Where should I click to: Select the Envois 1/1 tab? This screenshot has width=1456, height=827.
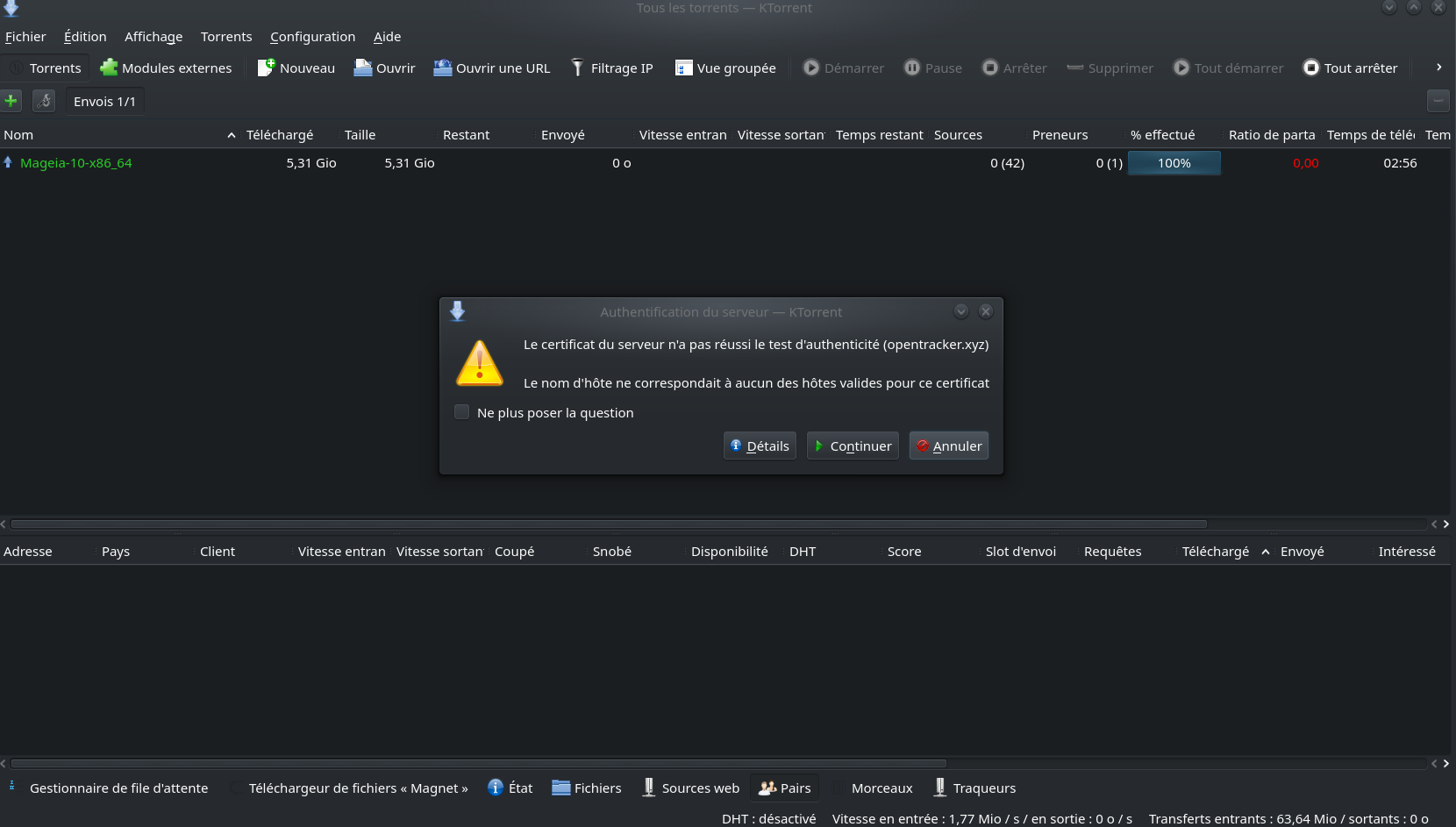(104, 101)
